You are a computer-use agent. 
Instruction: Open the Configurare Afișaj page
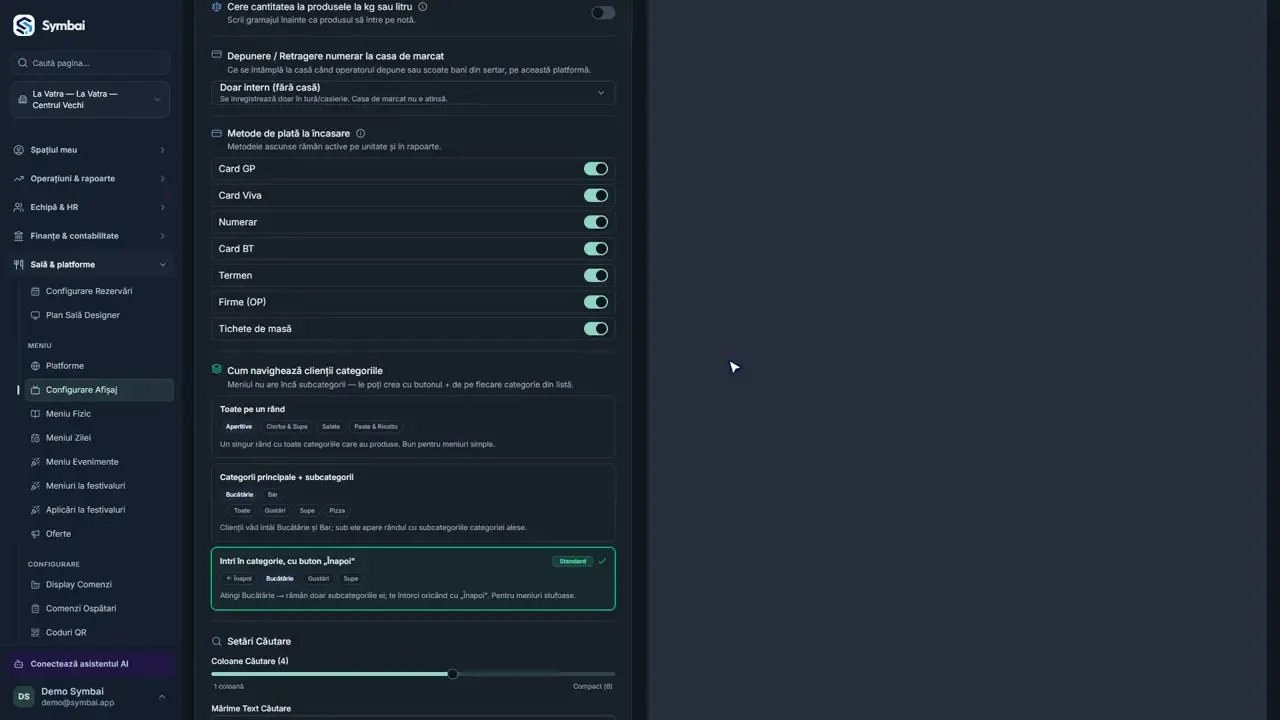(99, 390)
